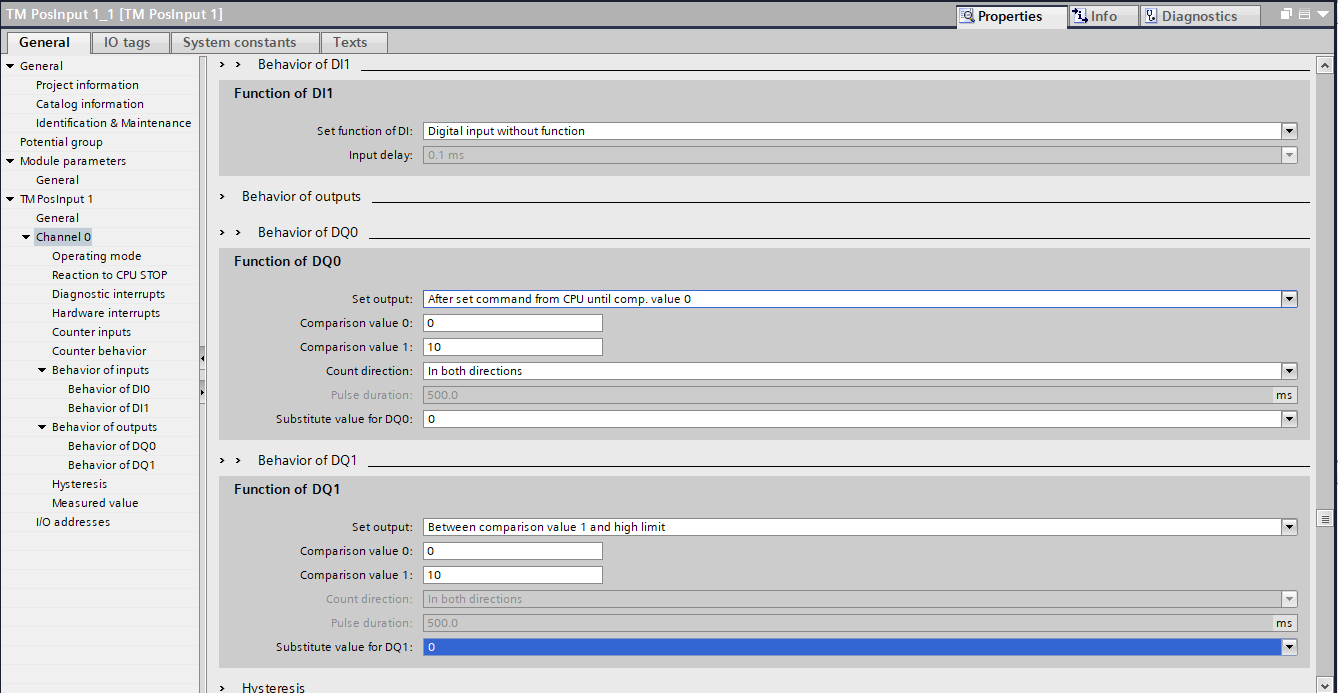This screenshot has width=1338, height=693.
Task: Select Project information in the tree
Action: [87, 85]
